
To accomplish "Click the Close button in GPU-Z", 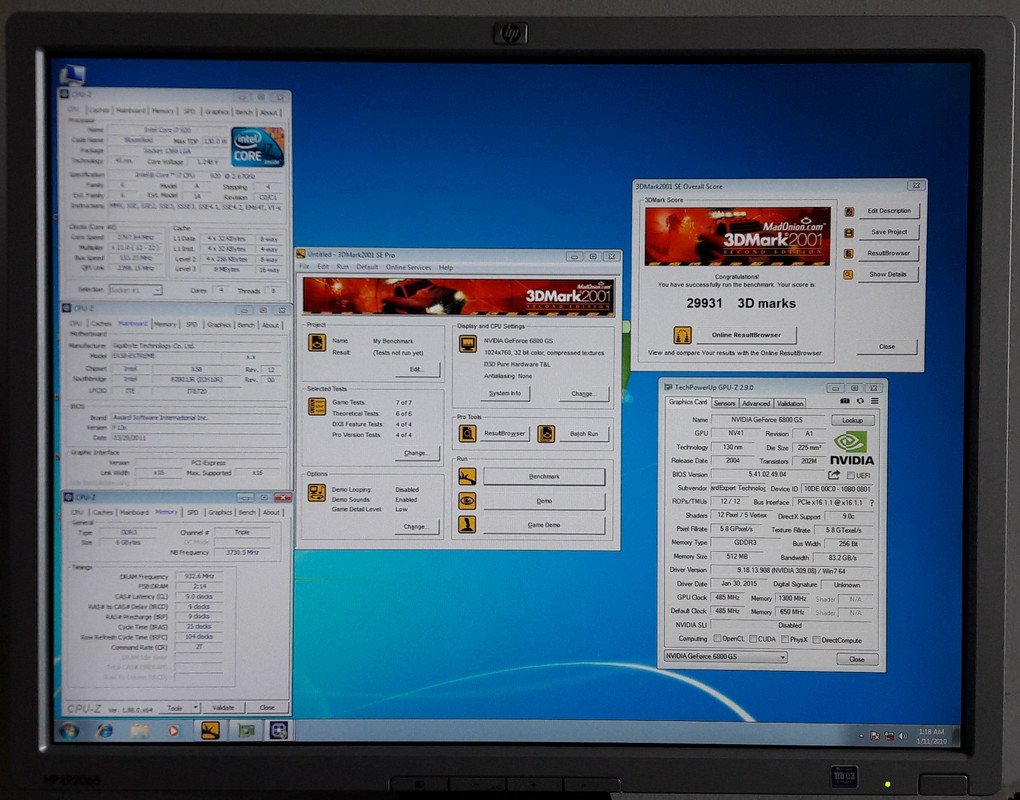I will (x=857, y=659).
